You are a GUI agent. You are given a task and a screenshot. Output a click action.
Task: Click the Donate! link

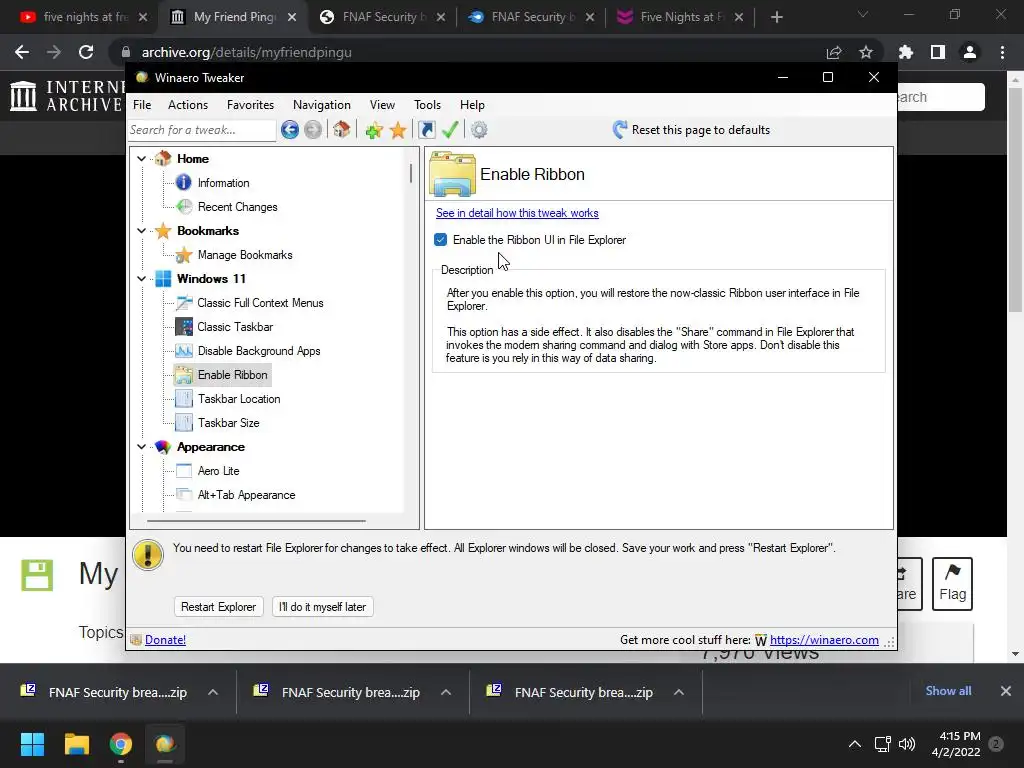click(165, 640)
